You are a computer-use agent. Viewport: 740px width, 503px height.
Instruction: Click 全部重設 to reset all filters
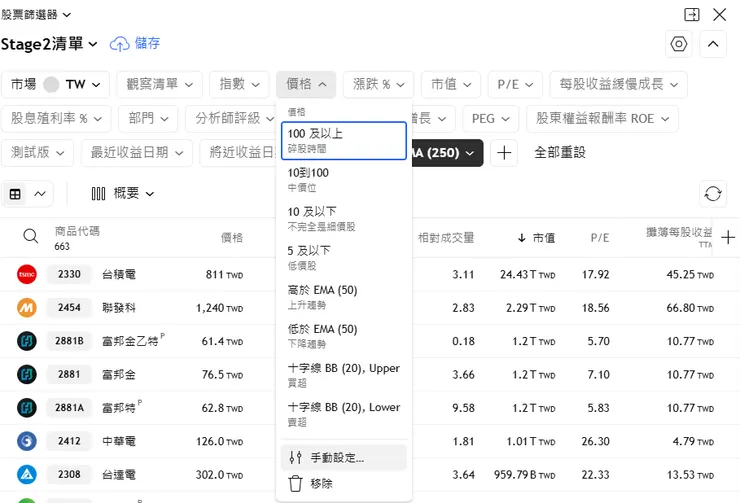tap(560, 153)
